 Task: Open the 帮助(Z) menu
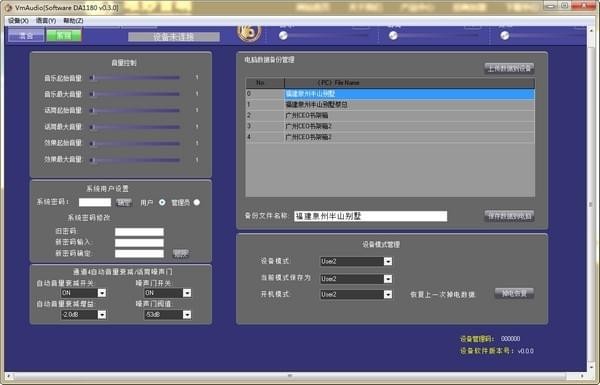coord(73,21)
